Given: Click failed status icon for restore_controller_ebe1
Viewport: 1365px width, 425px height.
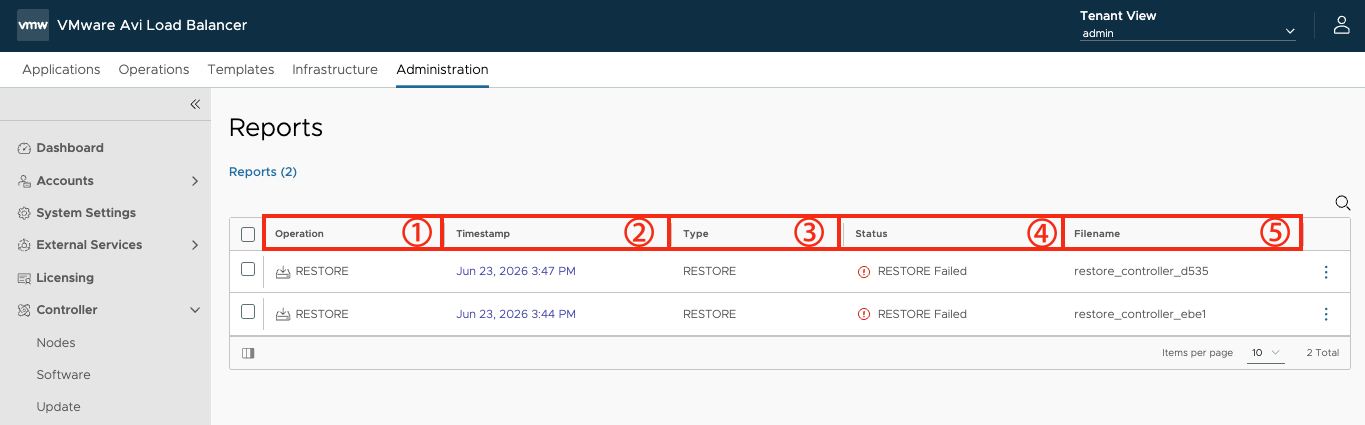Looking at the screenshot, I should coord(864,314).
